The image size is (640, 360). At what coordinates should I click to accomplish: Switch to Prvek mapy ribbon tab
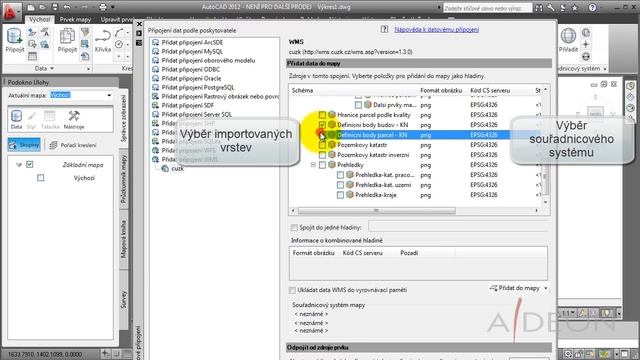(x=75, y=19)
